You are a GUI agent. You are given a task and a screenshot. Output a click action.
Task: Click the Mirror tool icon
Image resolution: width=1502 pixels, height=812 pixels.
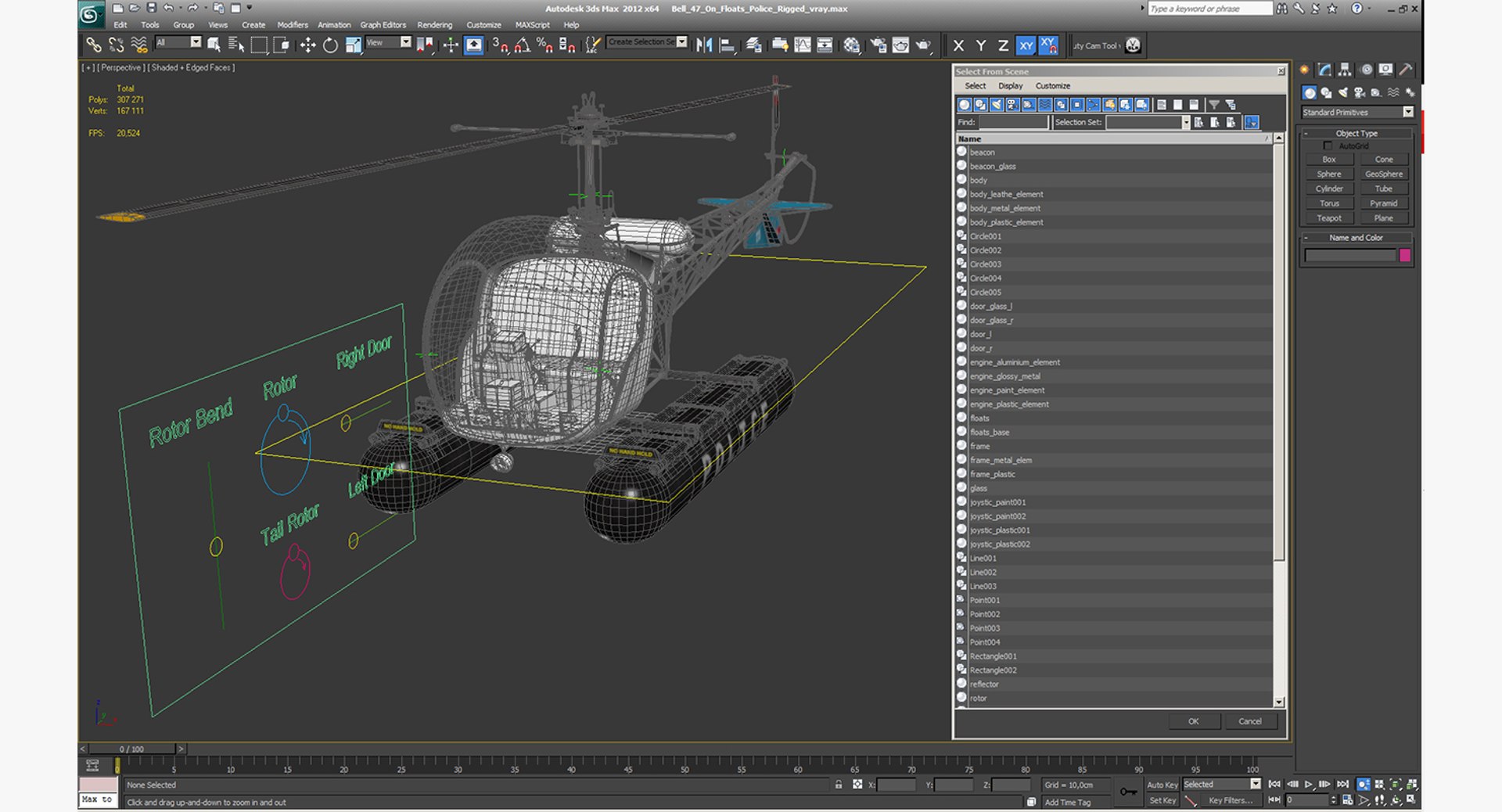(x=704, y=45)
